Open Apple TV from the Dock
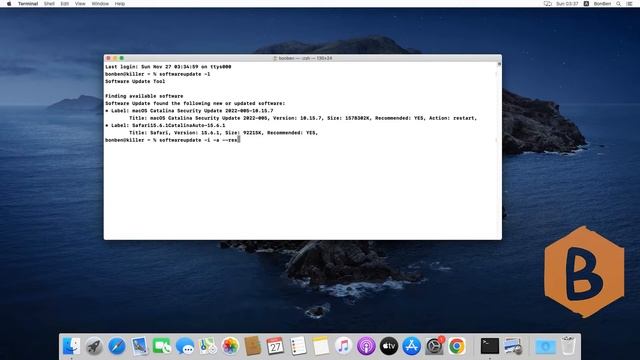640x360 pixels. pyautogui.click(x=389, y=346)
